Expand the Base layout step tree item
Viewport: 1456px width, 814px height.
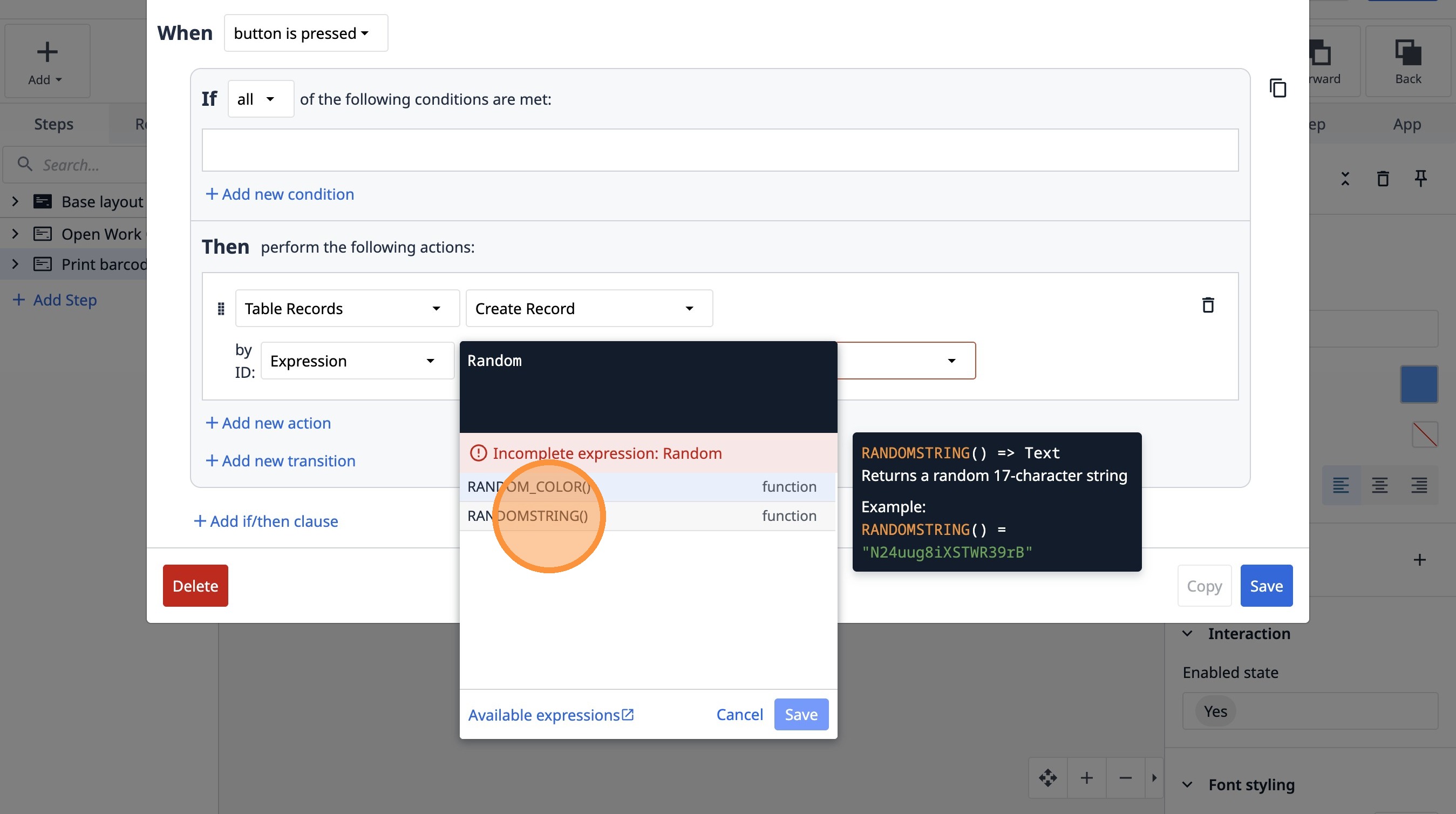coord(15,201)
